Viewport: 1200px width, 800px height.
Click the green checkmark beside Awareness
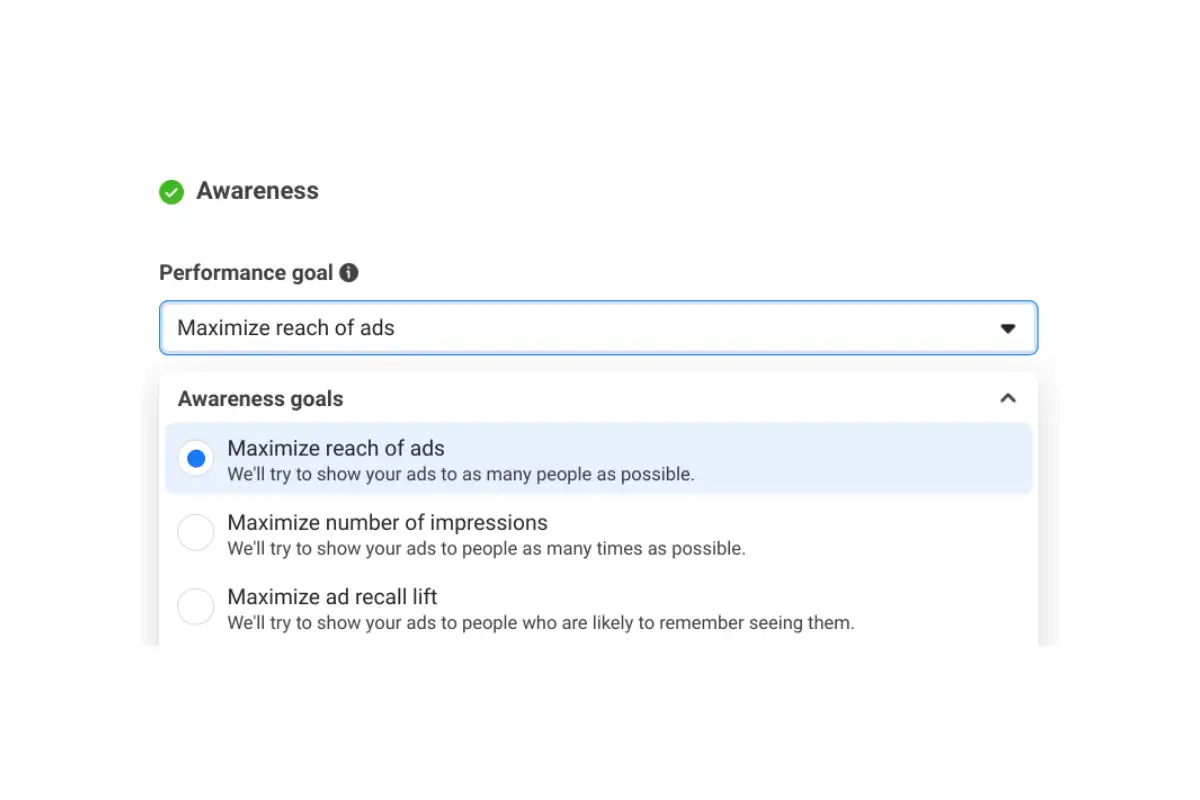pyautogui.click(x=172, y=192)
